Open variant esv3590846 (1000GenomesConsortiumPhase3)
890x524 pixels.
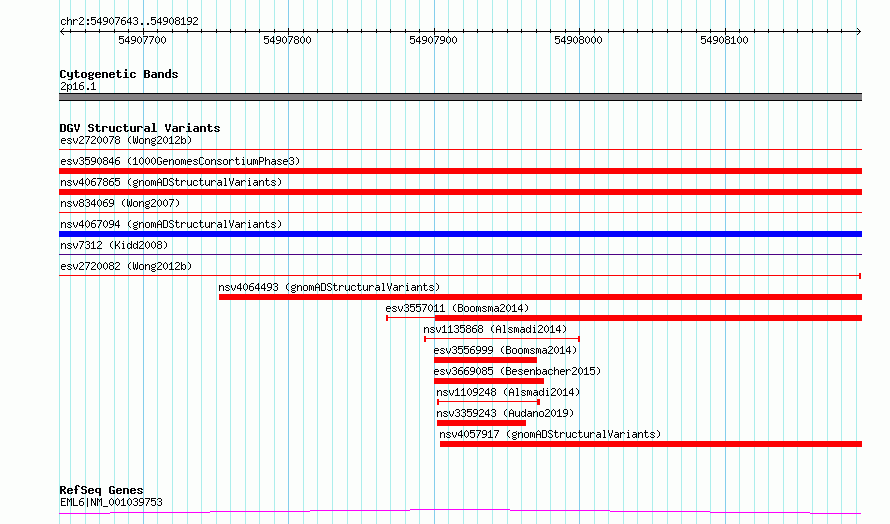[x=180, y=161]
